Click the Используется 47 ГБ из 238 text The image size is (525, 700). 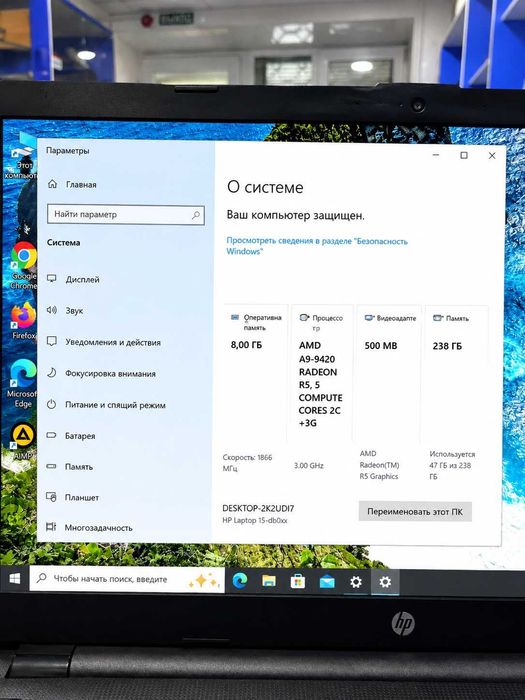(x=452, y=465)
